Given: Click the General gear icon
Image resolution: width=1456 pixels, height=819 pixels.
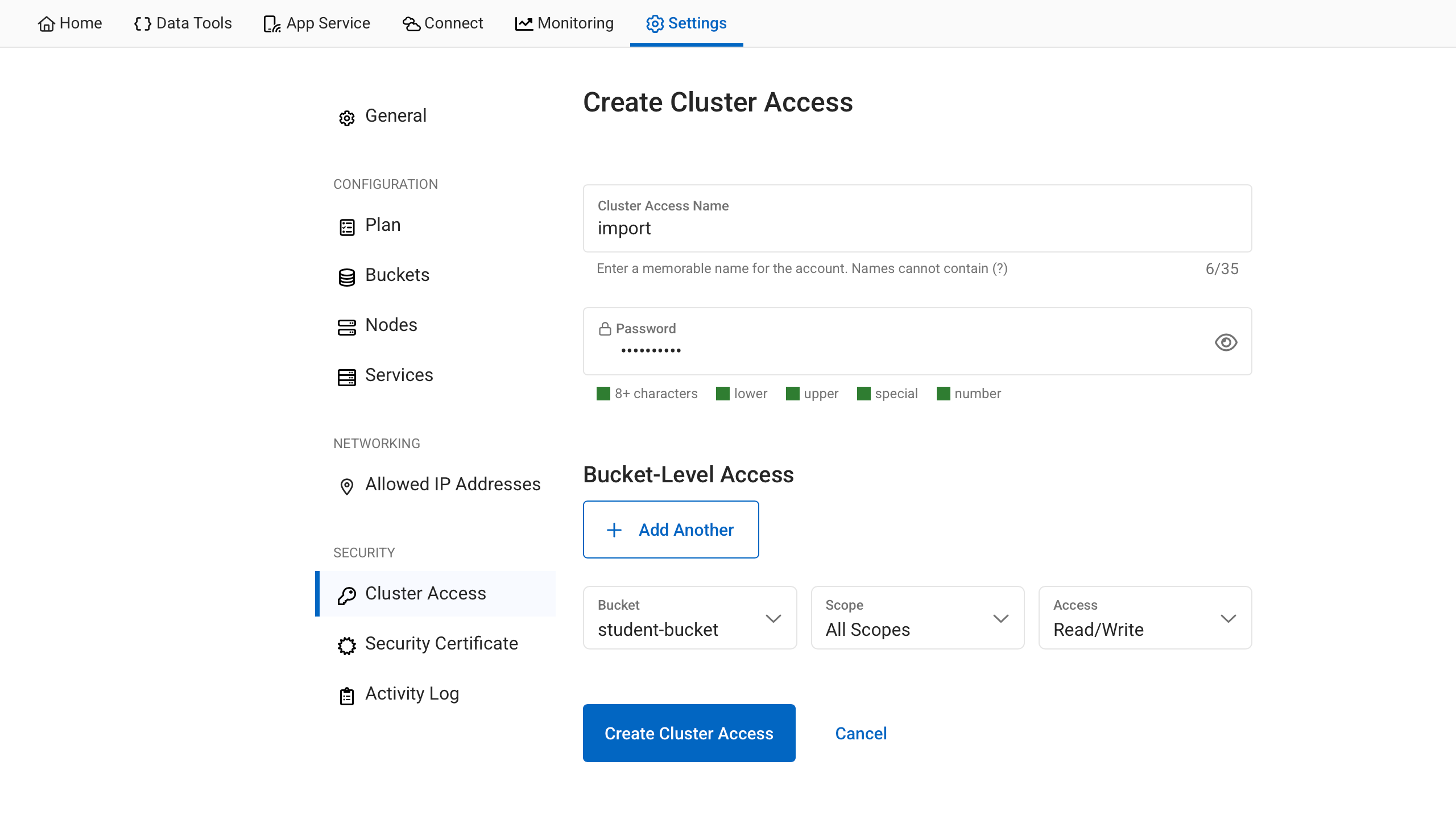Looking at the screenshot, I should 346,118.
